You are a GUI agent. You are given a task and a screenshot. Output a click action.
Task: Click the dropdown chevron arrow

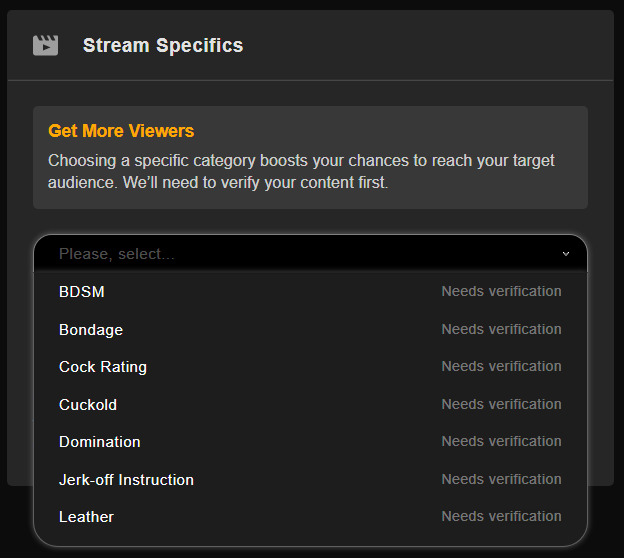(566, 254)
